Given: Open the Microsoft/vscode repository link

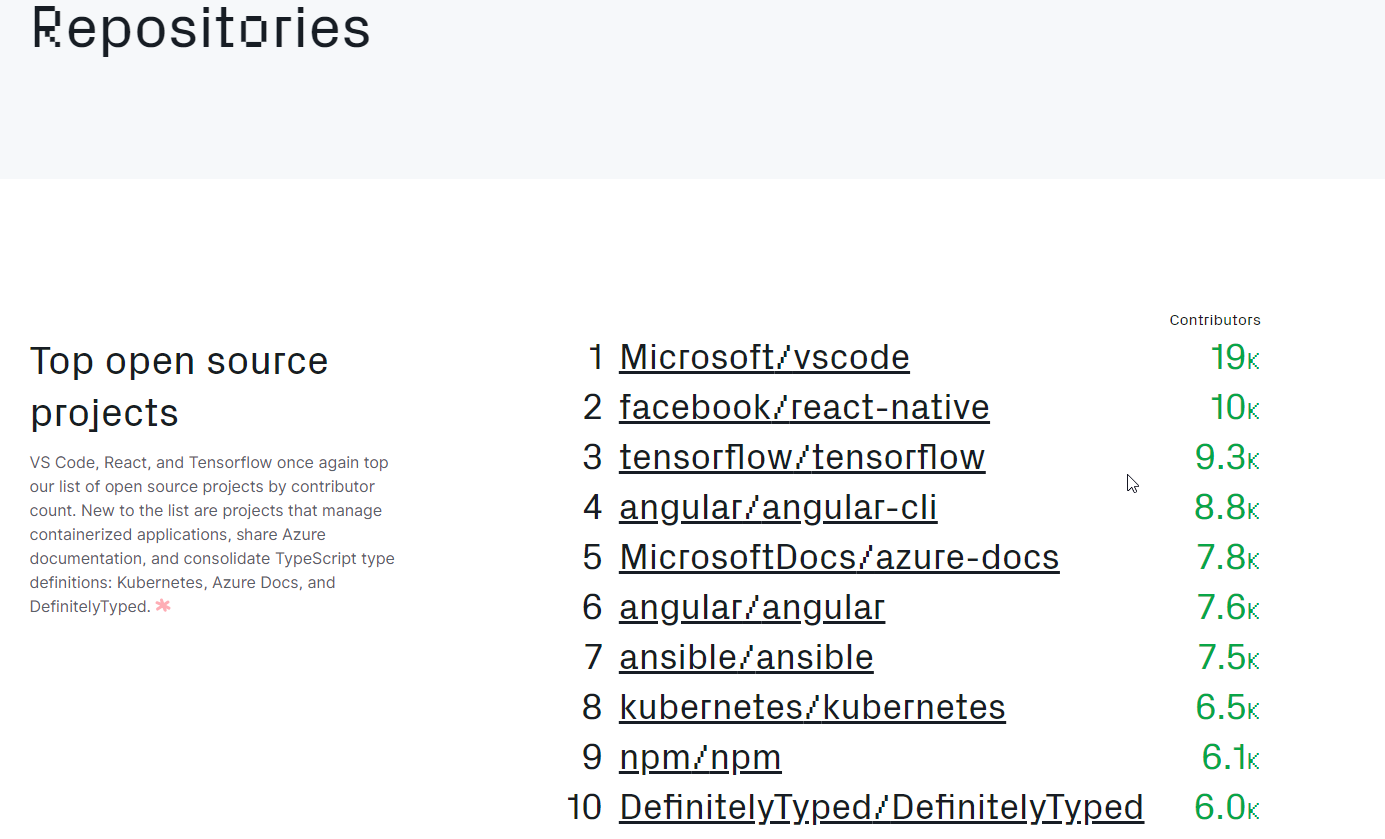Looking at the screenshot, I should (x=764, y=357).
